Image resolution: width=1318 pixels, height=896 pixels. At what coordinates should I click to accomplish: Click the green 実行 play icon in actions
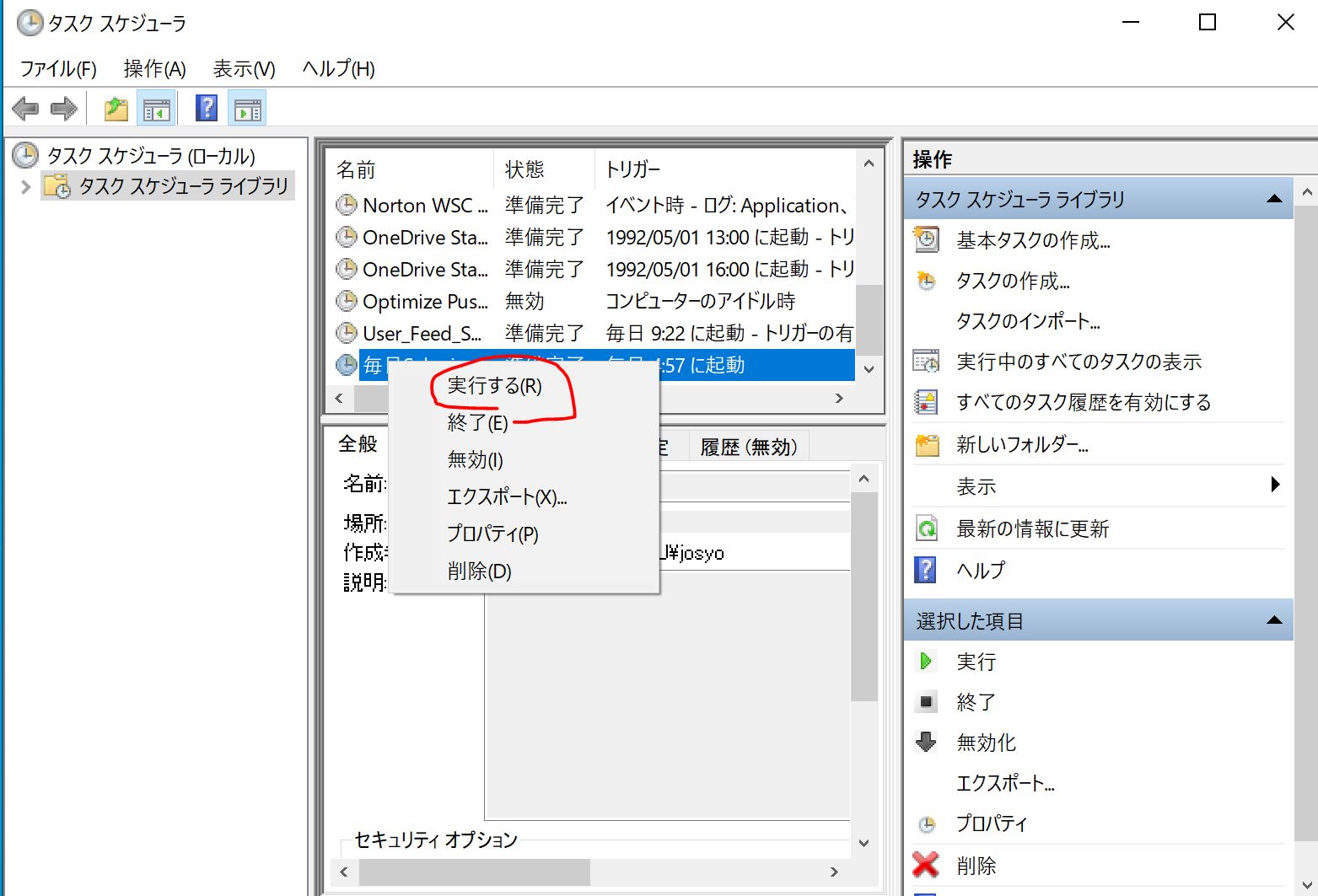click(x=926, y=661)
